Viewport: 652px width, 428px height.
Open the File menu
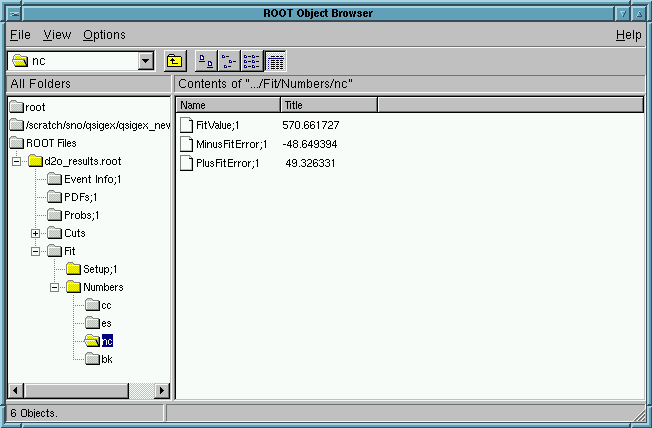tap(20, 35)
